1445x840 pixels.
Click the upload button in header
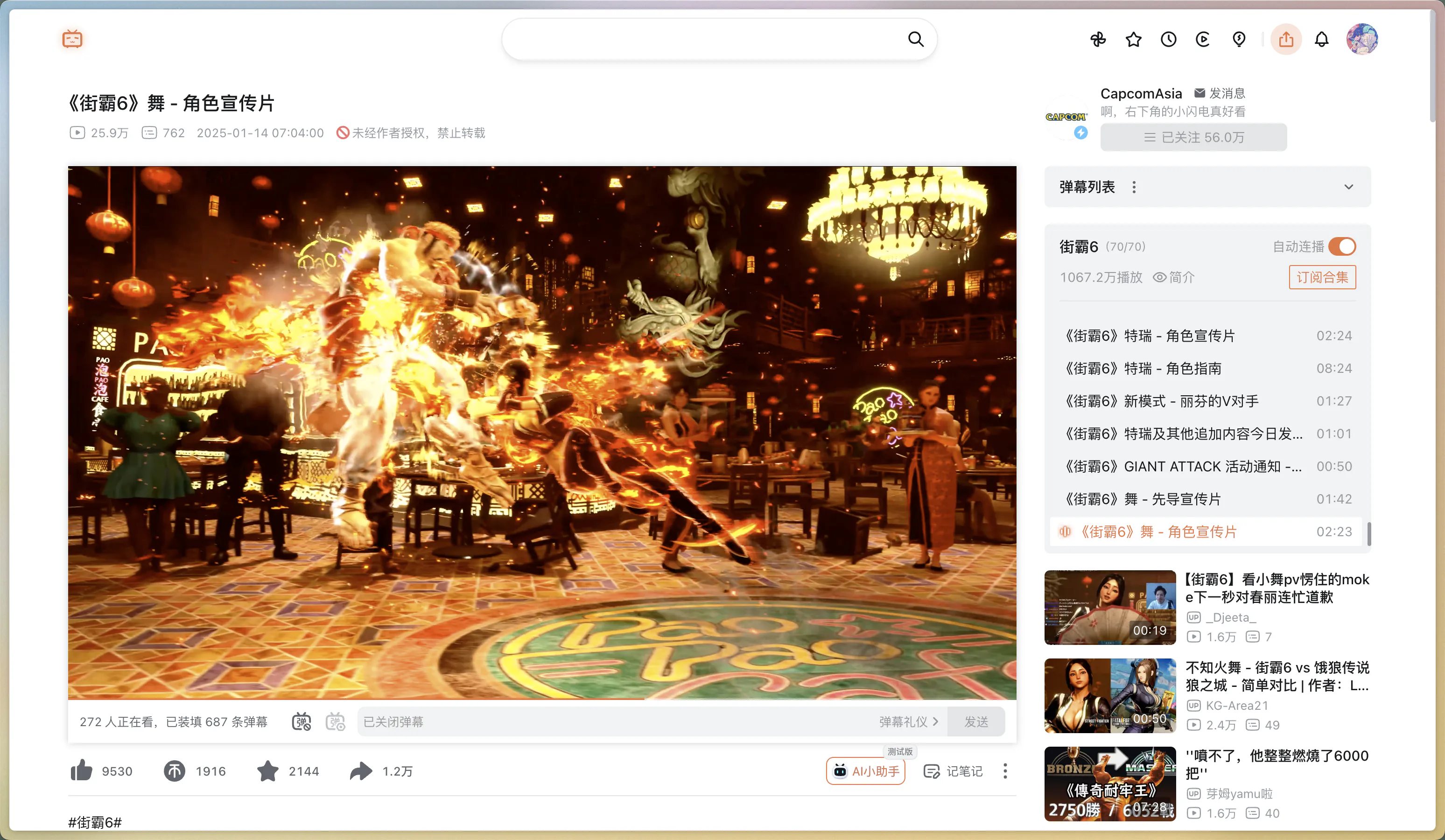[1286, 39]
